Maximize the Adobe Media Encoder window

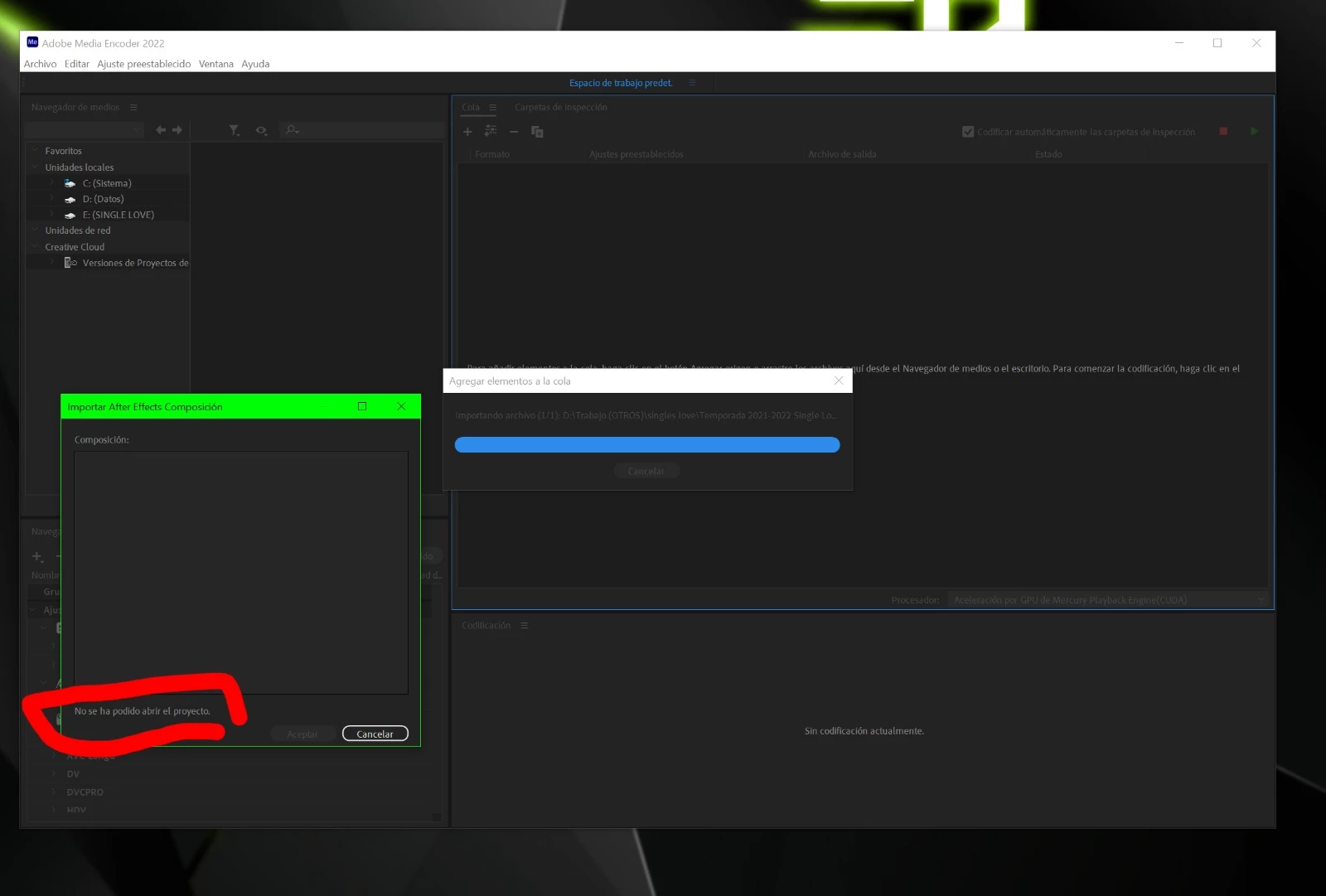point(1217,43)
